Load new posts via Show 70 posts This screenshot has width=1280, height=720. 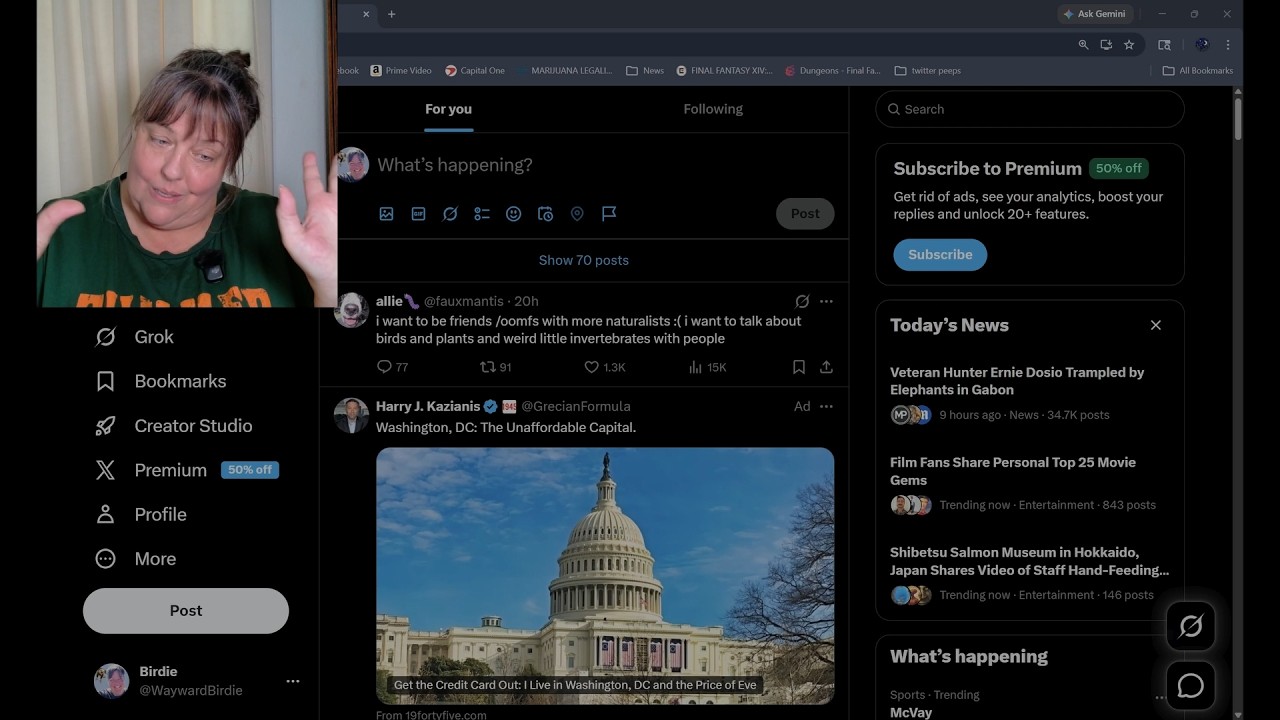coord(584,260)
